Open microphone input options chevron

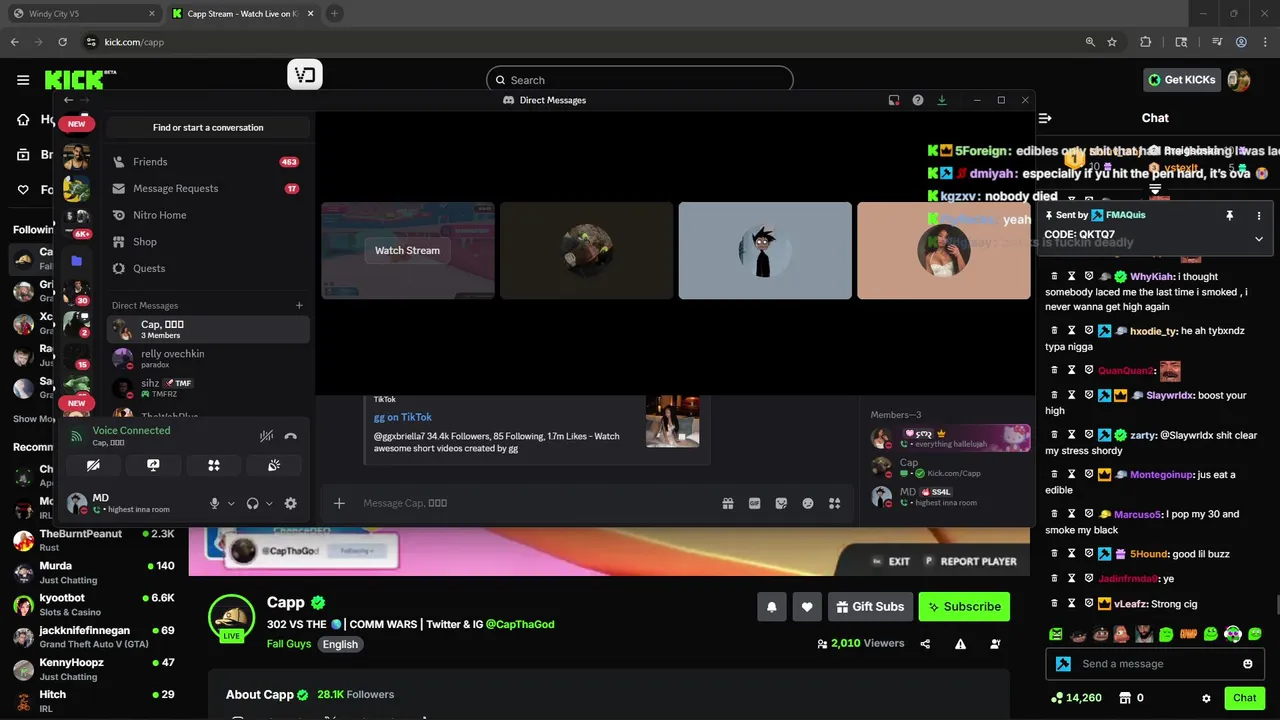point(231,504)
